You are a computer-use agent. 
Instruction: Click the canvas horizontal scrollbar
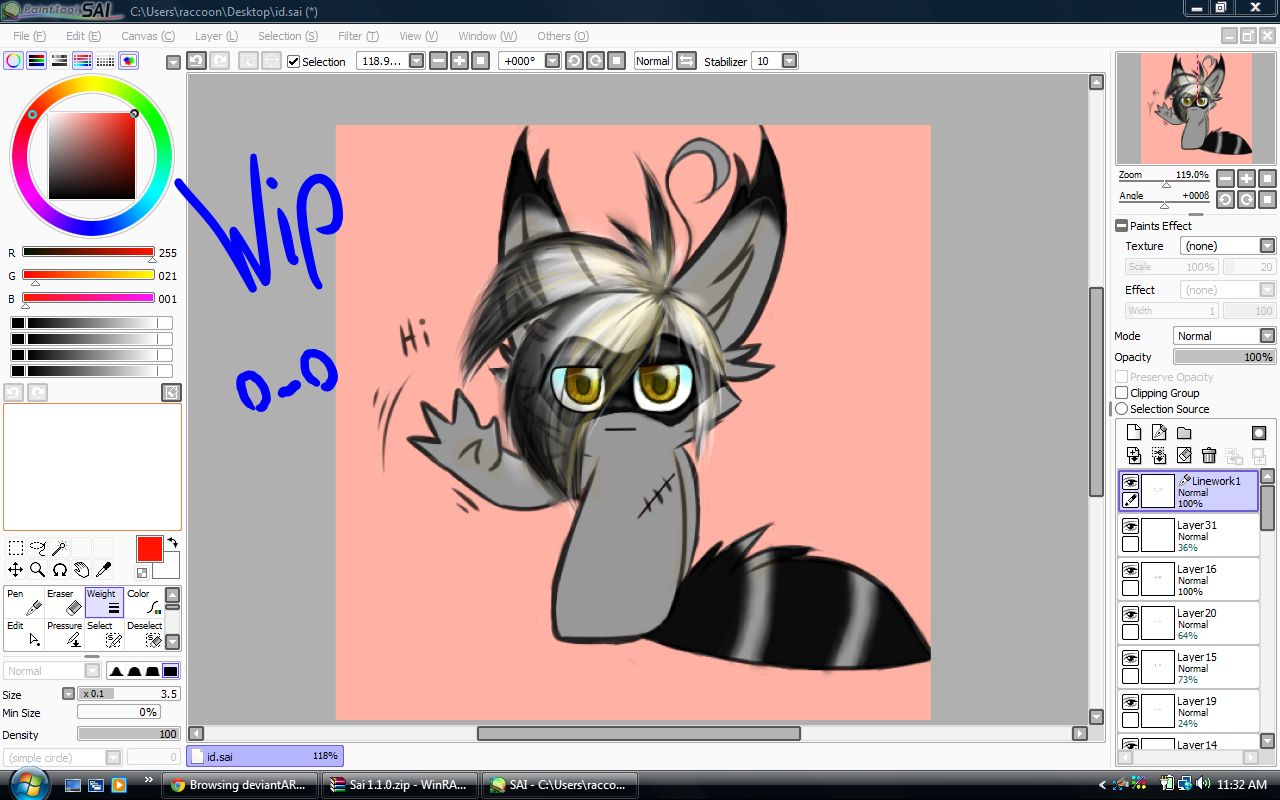pos(638,733)
